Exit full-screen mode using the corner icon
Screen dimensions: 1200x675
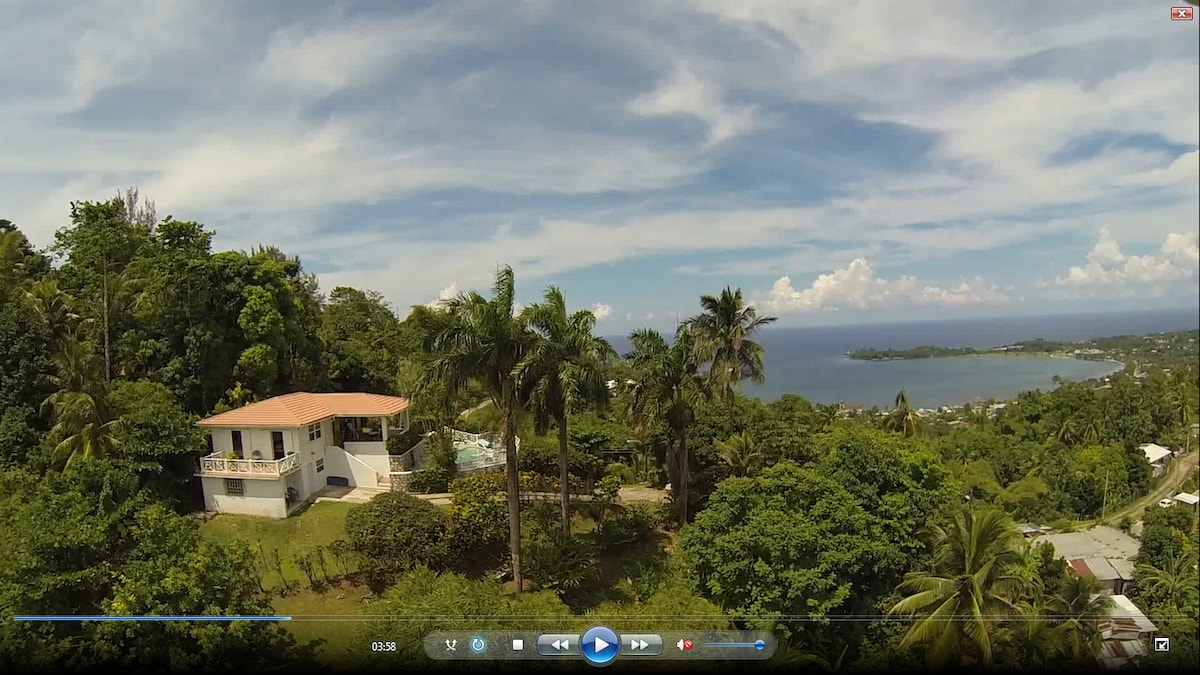click(1161, 645)
